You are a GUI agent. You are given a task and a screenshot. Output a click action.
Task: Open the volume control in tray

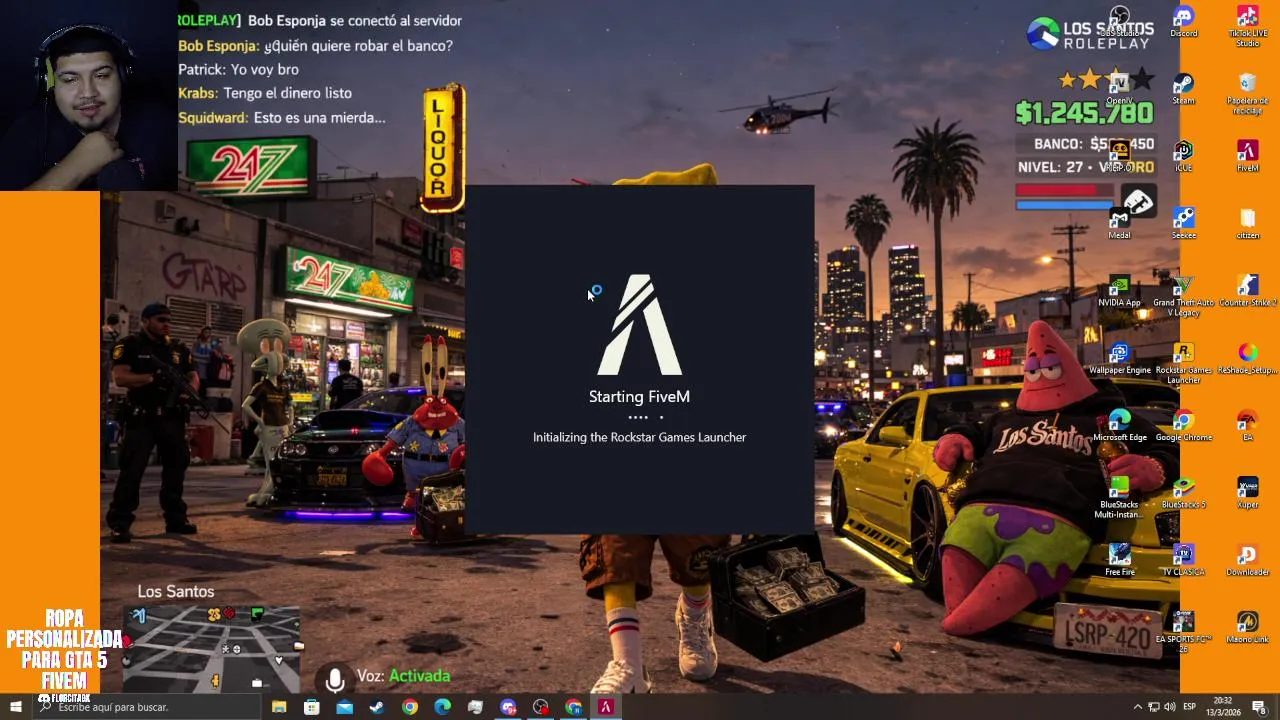[1169, 707]
